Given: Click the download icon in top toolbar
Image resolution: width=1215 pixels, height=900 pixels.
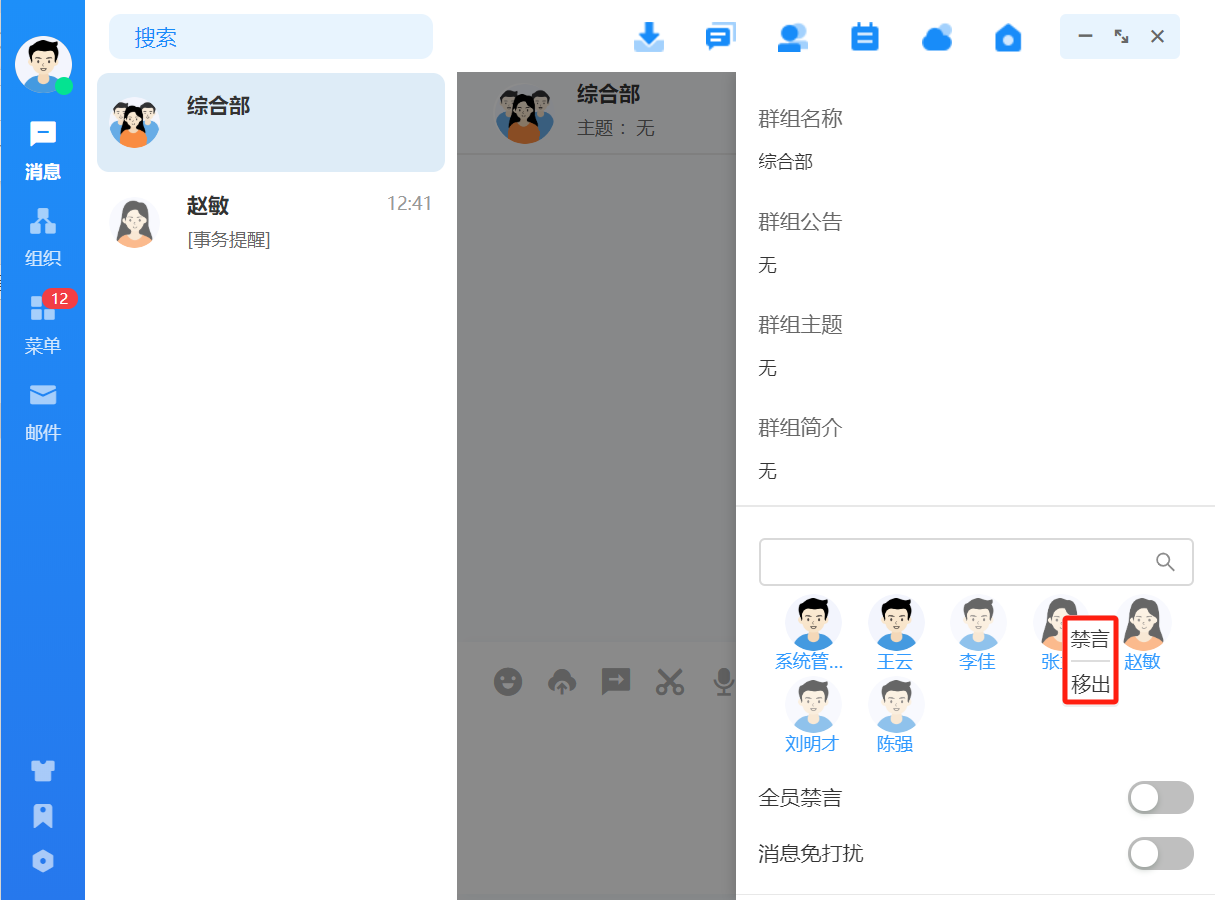Looking at the screenshot, I should tap(649, 37).
